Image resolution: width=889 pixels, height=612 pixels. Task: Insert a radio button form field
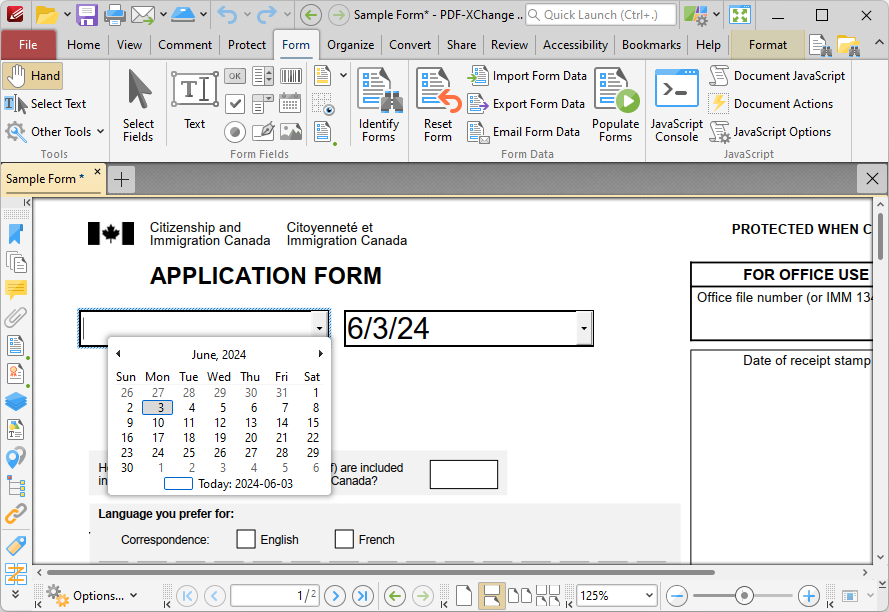pos(235,132)
